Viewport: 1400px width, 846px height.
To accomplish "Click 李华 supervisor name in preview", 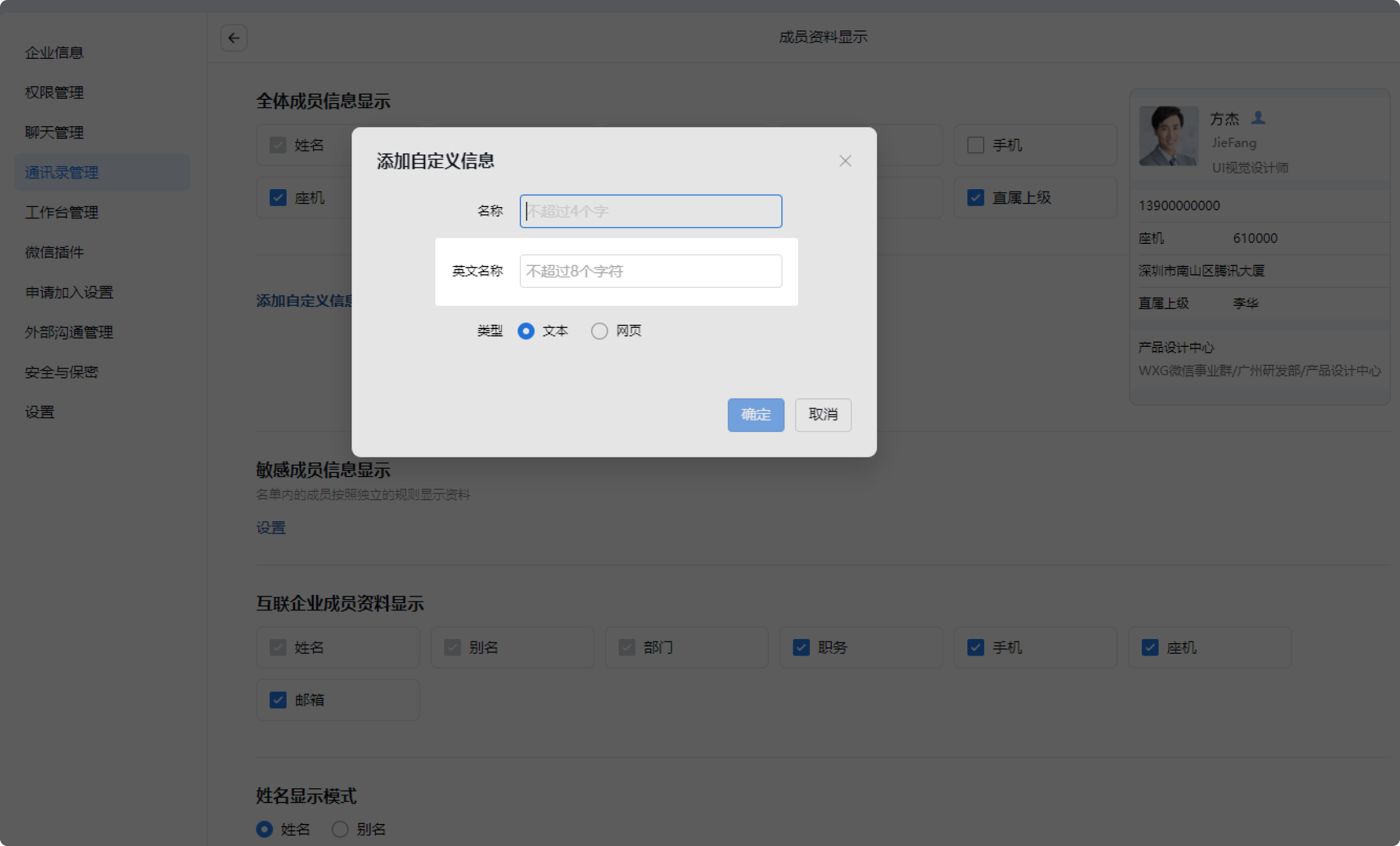I will [1245, 303].
